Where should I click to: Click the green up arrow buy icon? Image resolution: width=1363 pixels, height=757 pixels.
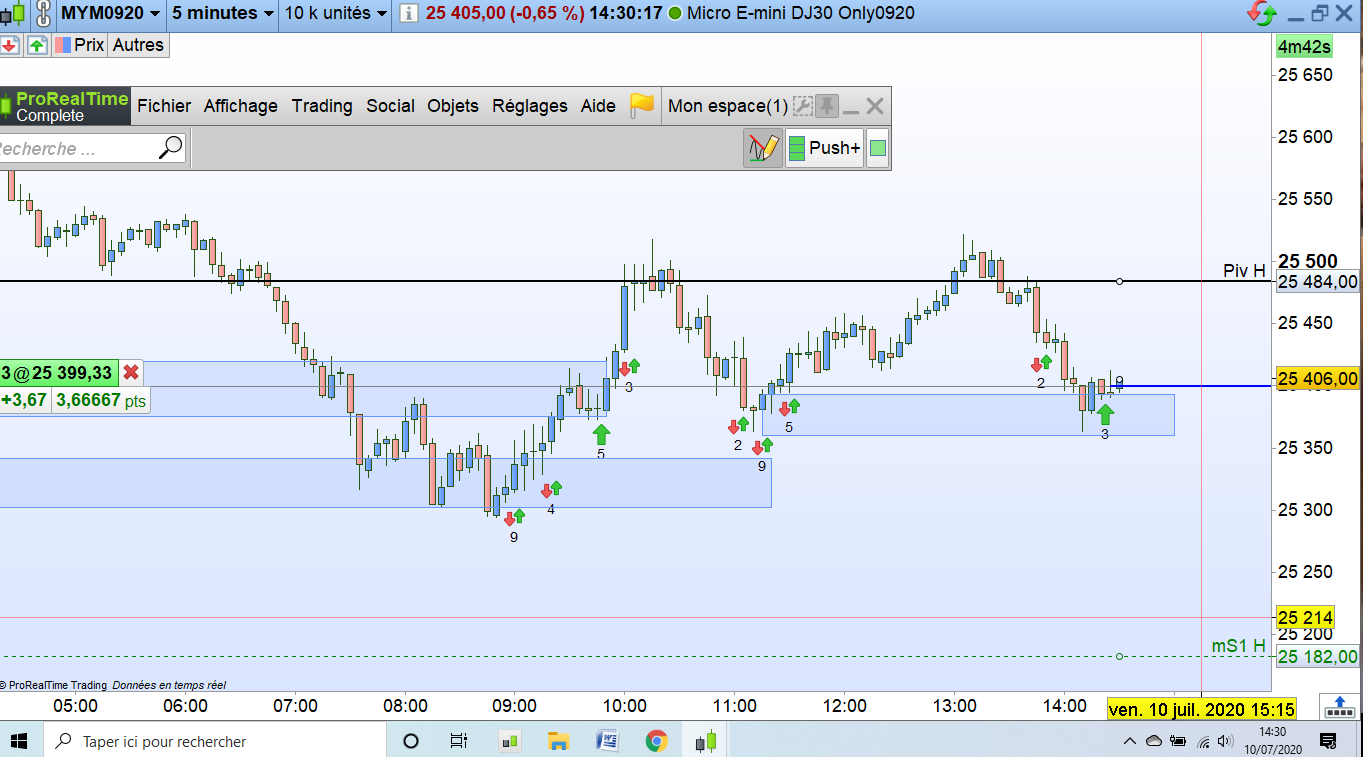(x=37, y=45)
